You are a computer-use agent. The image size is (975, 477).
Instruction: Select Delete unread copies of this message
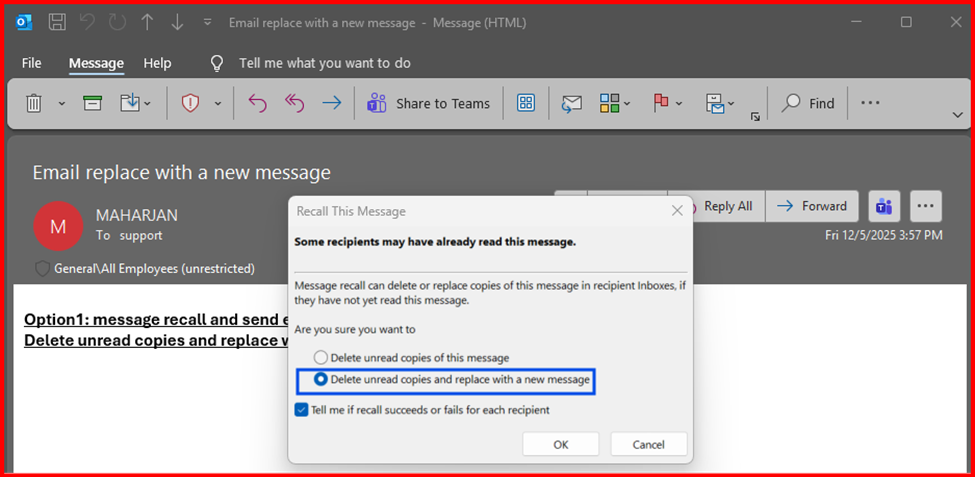321,357
